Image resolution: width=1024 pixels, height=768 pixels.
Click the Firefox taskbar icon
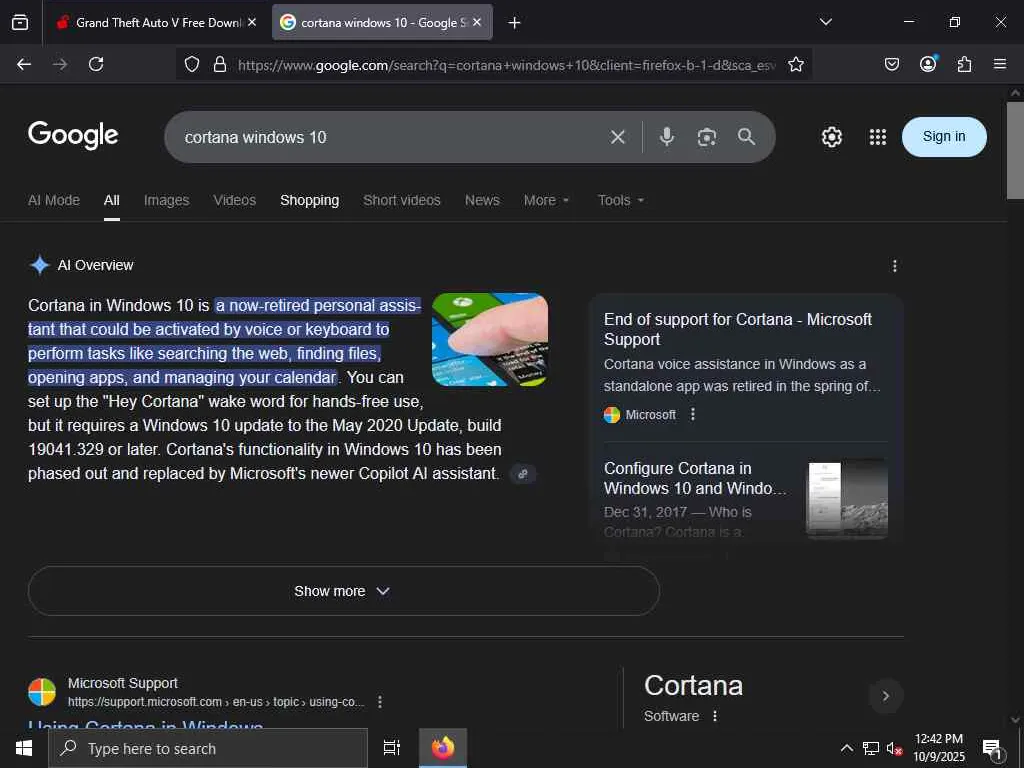[x=443, y=748]
